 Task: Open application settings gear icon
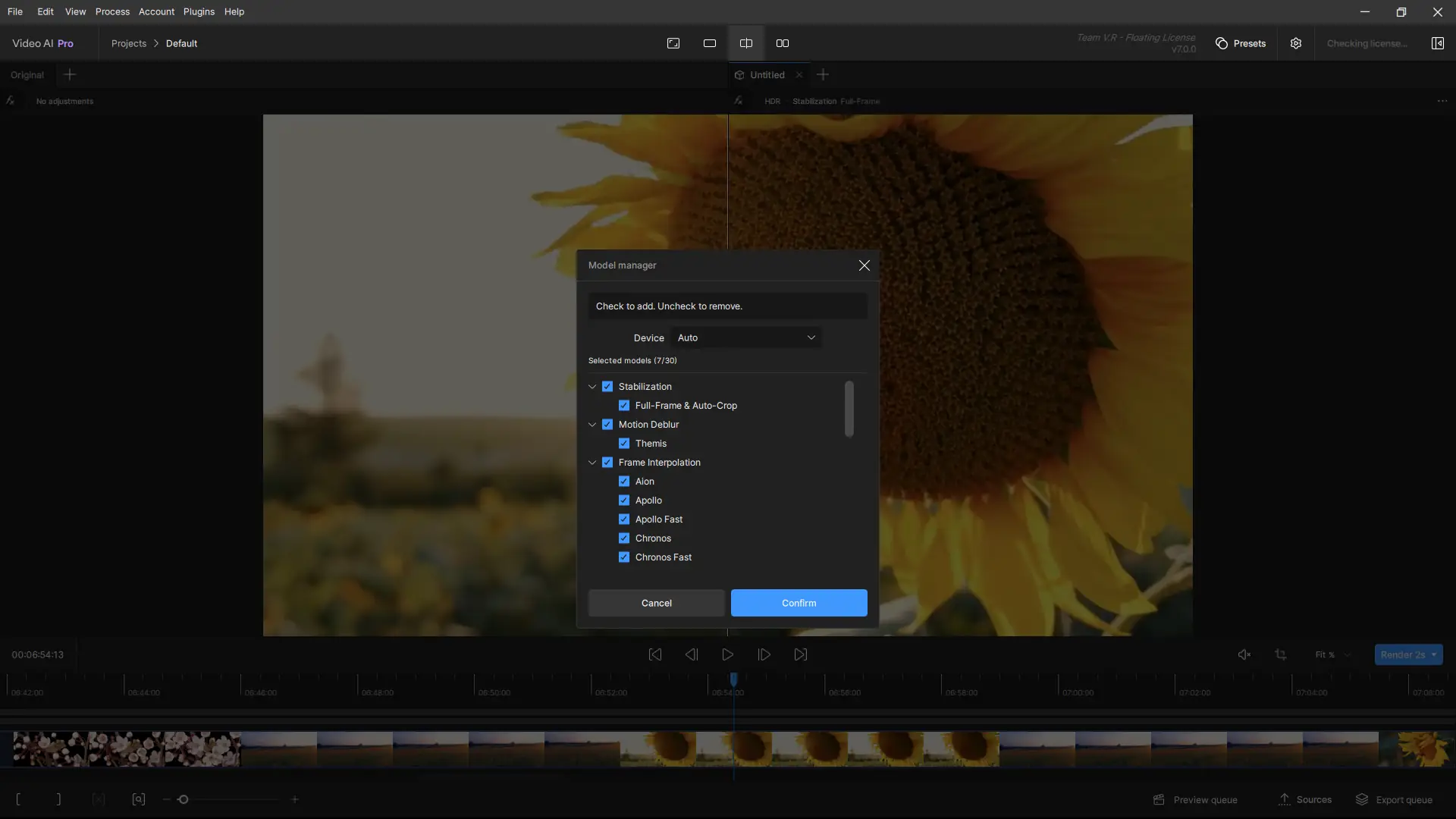[1296, 43]
